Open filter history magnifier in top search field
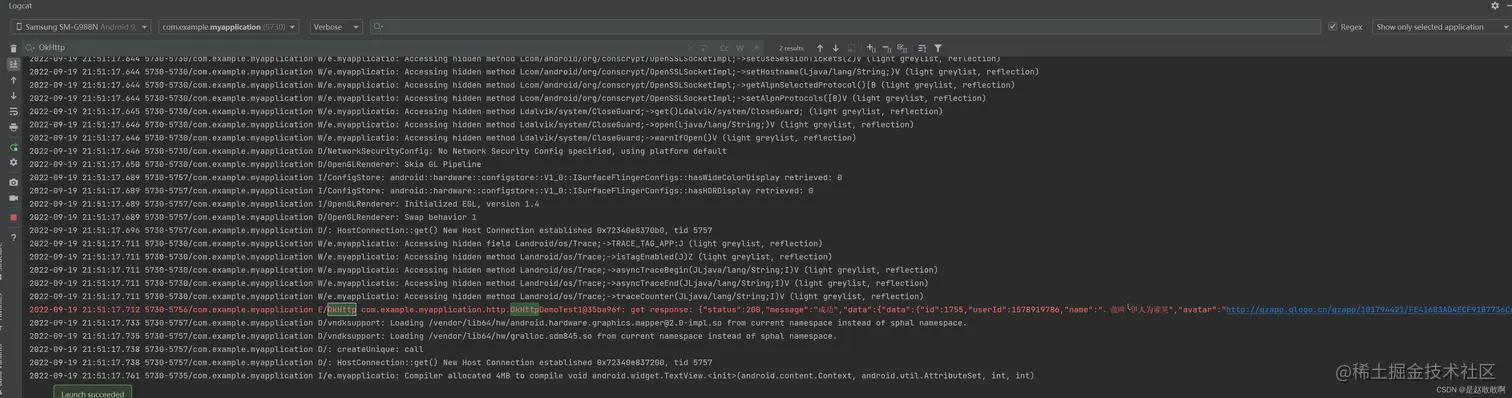This screenshot has width=1512, height=398. (379, 27)
